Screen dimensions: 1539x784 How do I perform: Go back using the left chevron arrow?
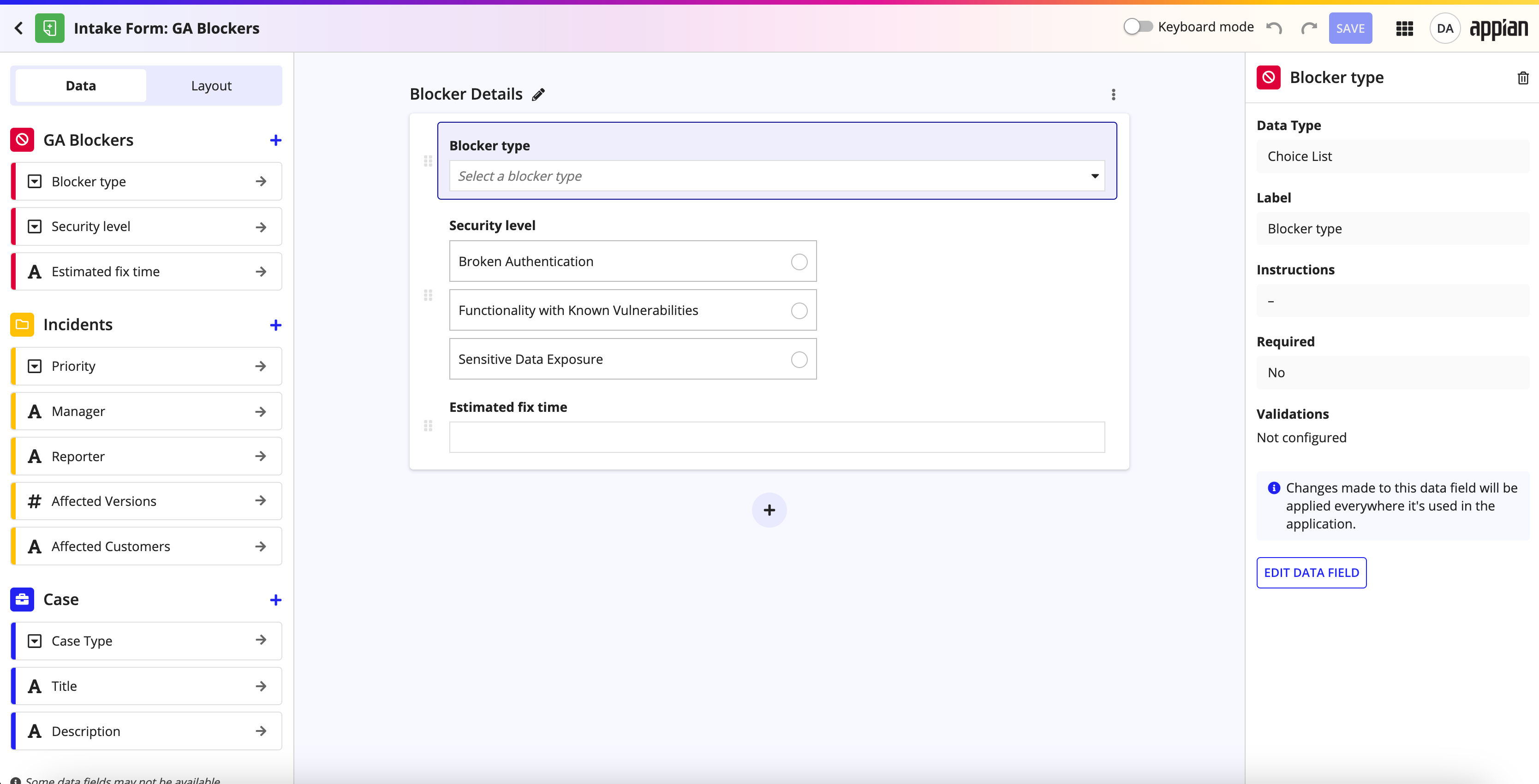18,28
